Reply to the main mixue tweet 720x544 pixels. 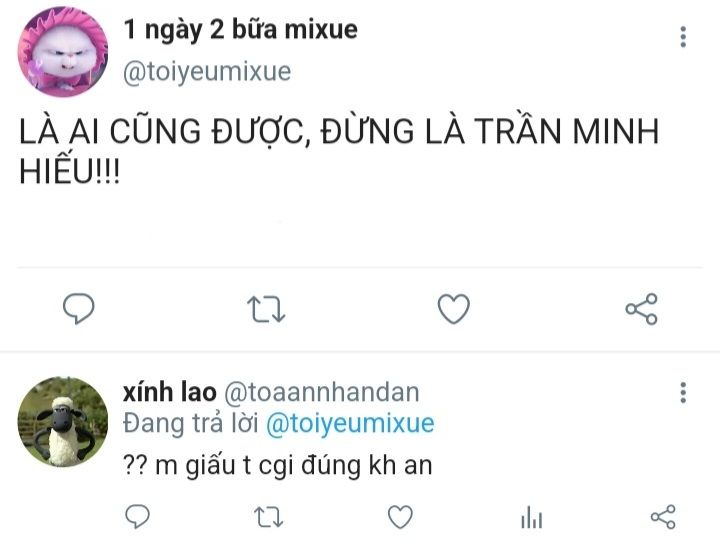point(78,310)
